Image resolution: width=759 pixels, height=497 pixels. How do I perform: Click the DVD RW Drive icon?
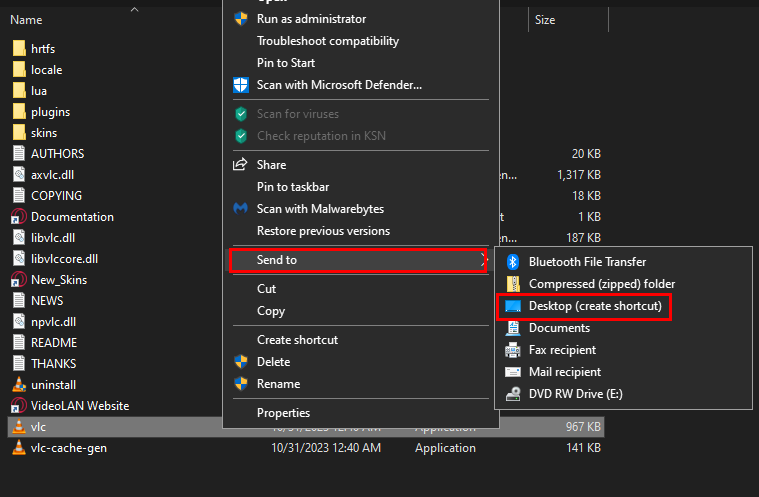coord(513,394)
